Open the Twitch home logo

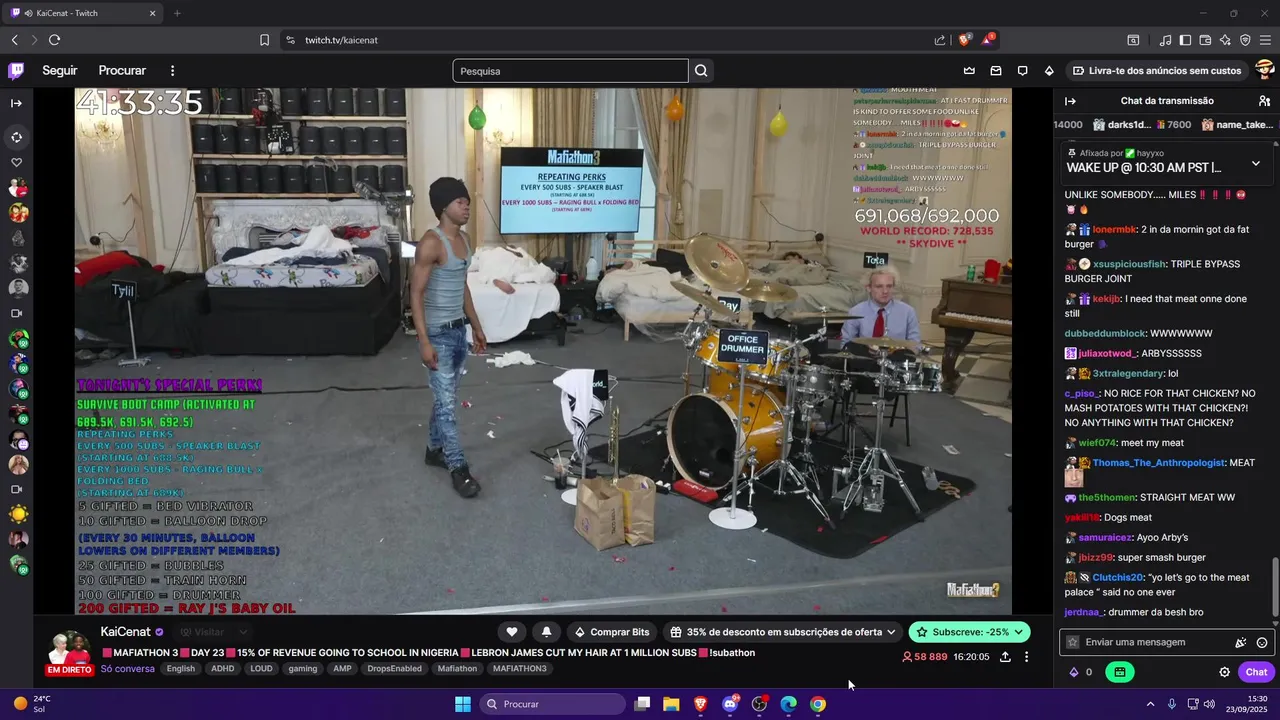point(16,70)
